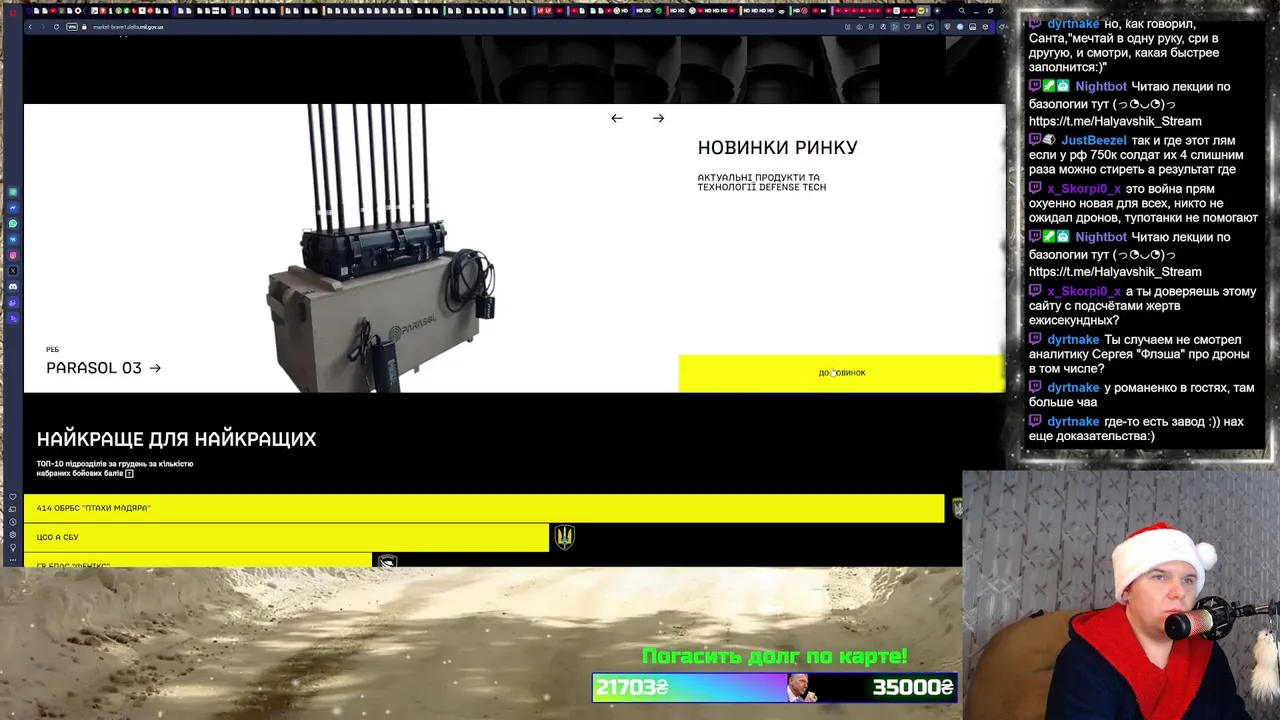Click the info icon after 'бойових балів'

point(129,473)
